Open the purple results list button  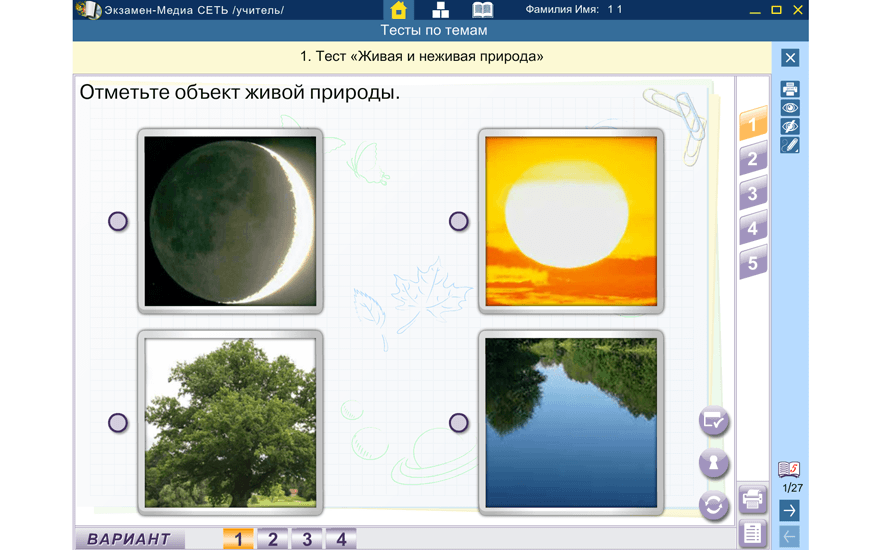(753, 533)
